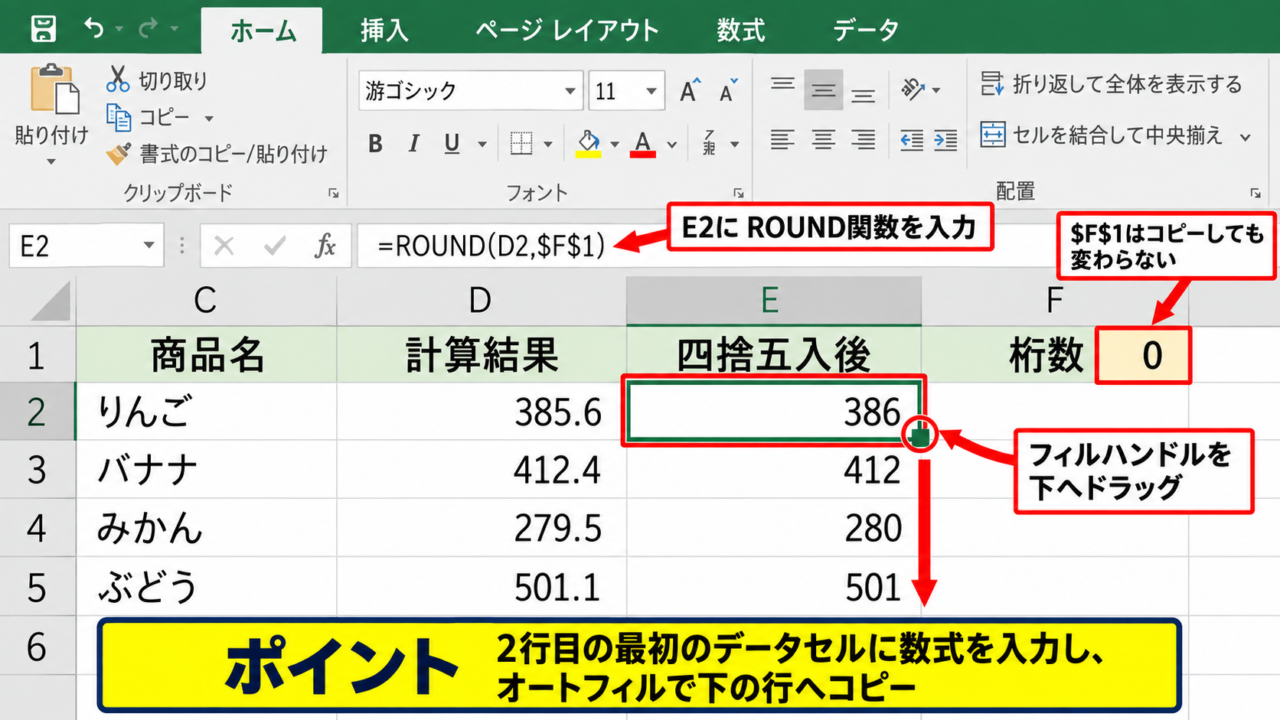1280x720 pixels.
Task: Increase font size with larger A
Action: (690, 91)
